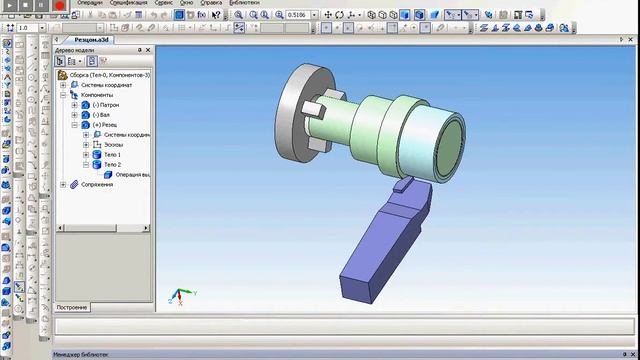Open the Окно menu
Screen dimensions: 640x360
(186, 2)
